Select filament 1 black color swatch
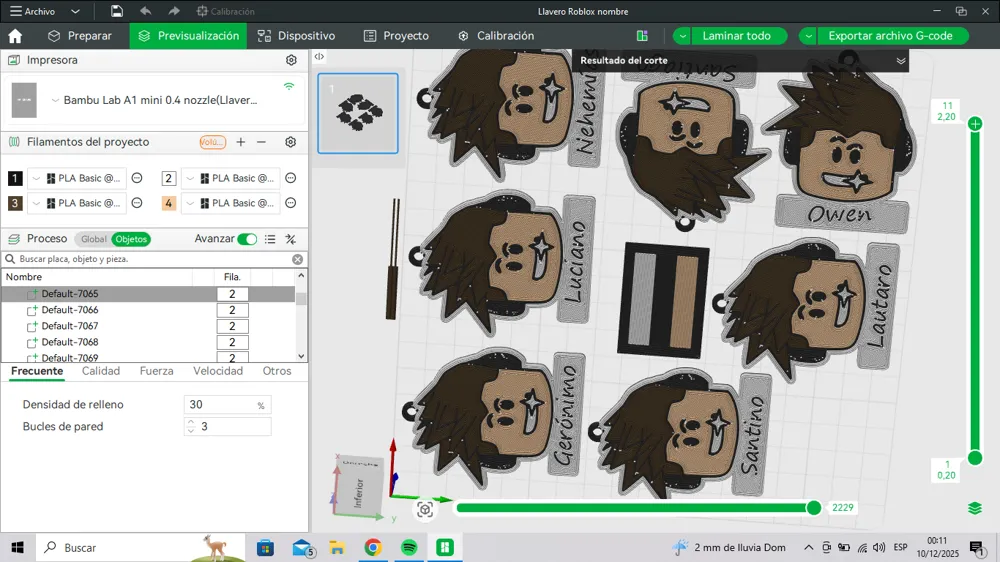This screenshot has width=1000, height=562. click(x=15, y=178)
